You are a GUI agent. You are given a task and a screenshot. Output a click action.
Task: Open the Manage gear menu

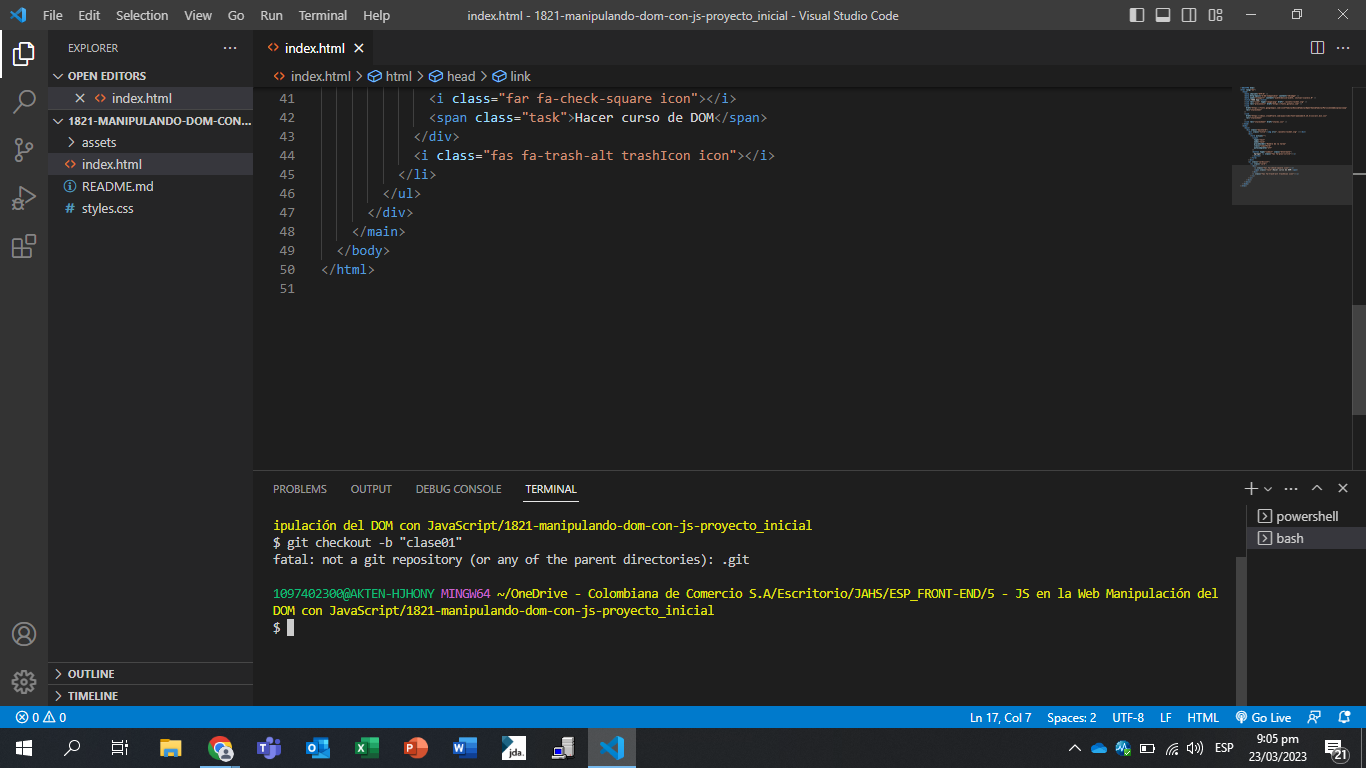24,682
